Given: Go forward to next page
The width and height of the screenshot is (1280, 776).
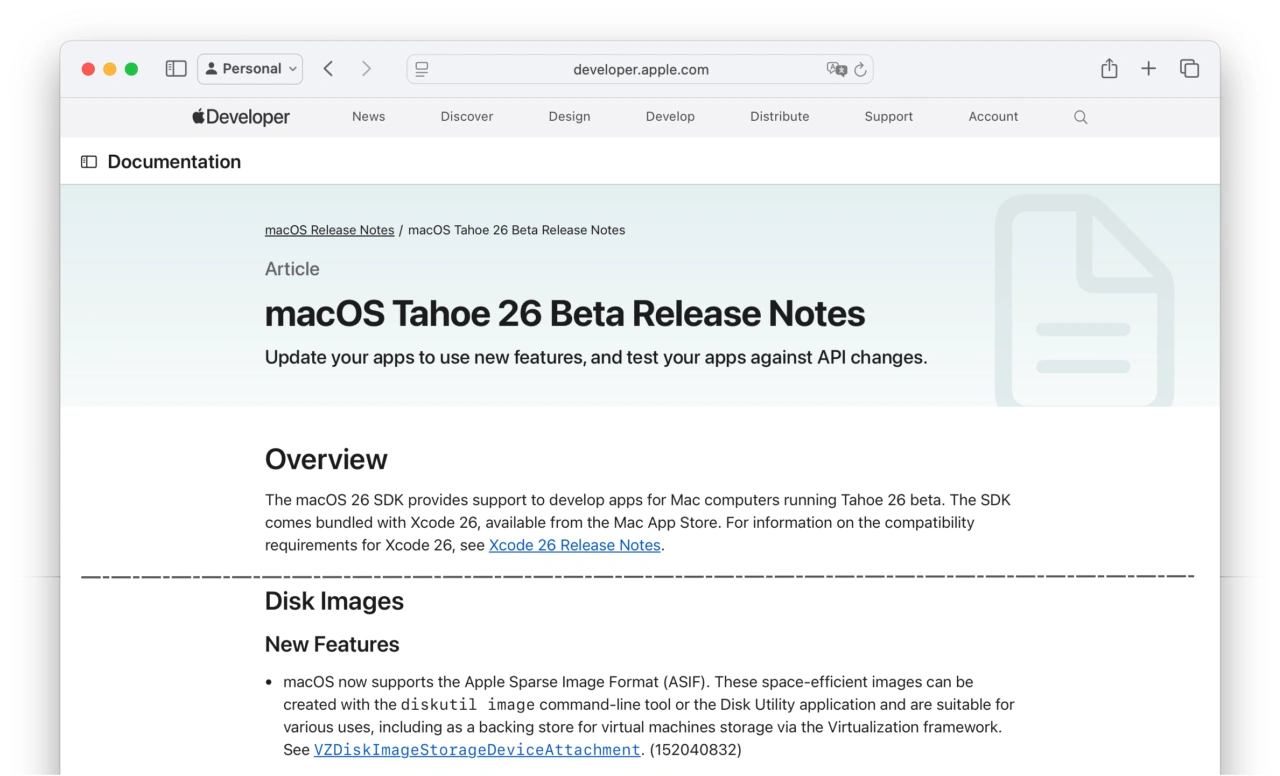Looking at the screenshot, I should 366,69.
